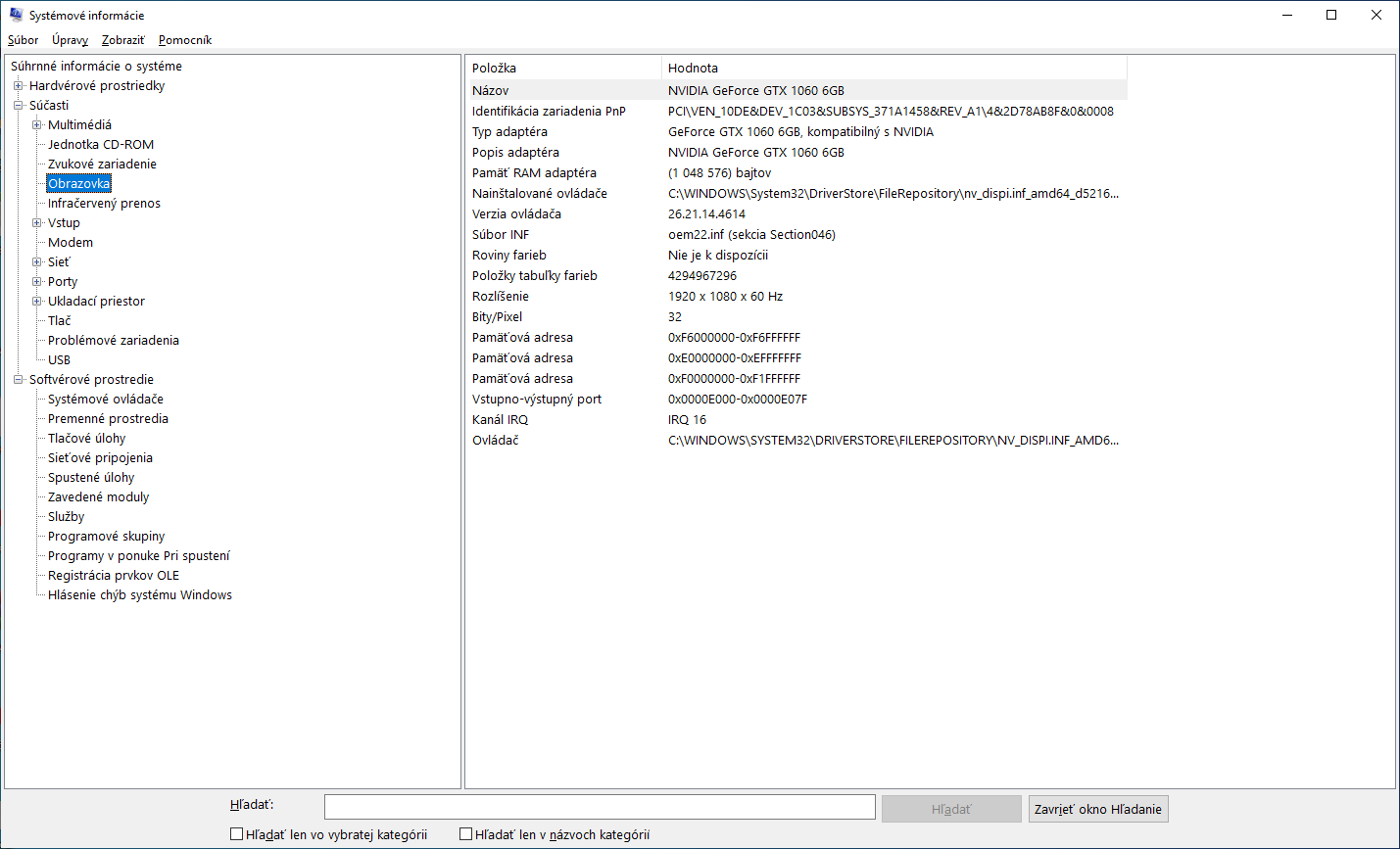The width and height of the screenshot is (1400, 849).
Task: Click Zavrieť okno Hľadanie button
Action: (1098, 809)
